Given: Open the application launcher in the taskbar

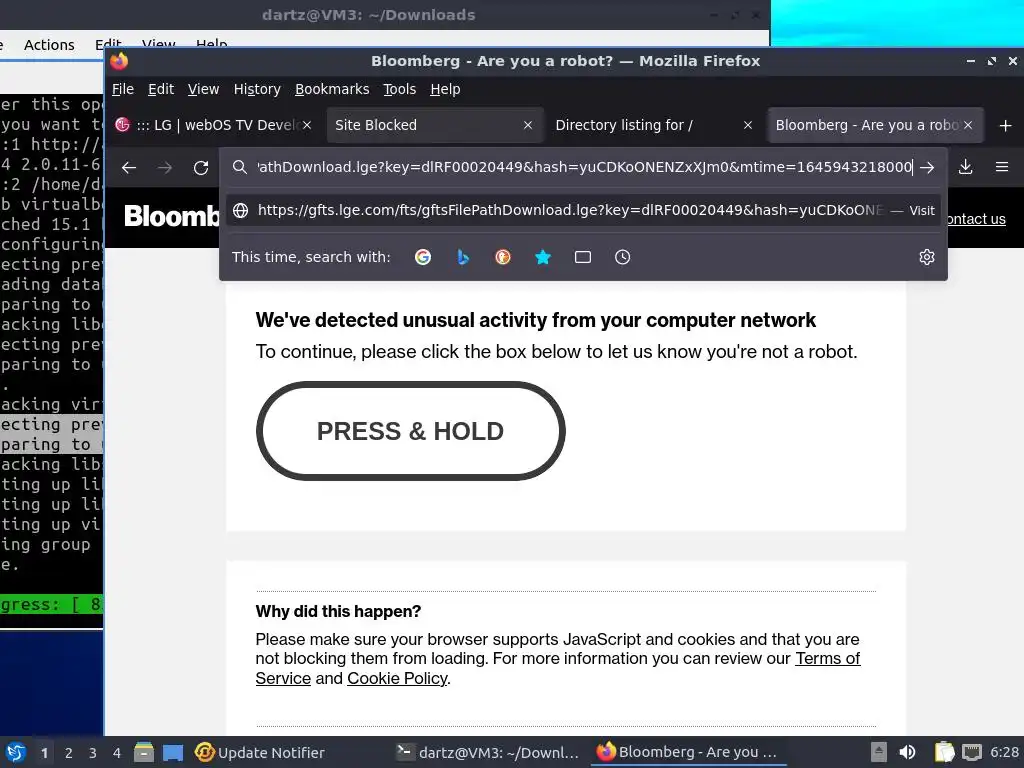Looking at the screenshot, I should (x=15, y=752).
